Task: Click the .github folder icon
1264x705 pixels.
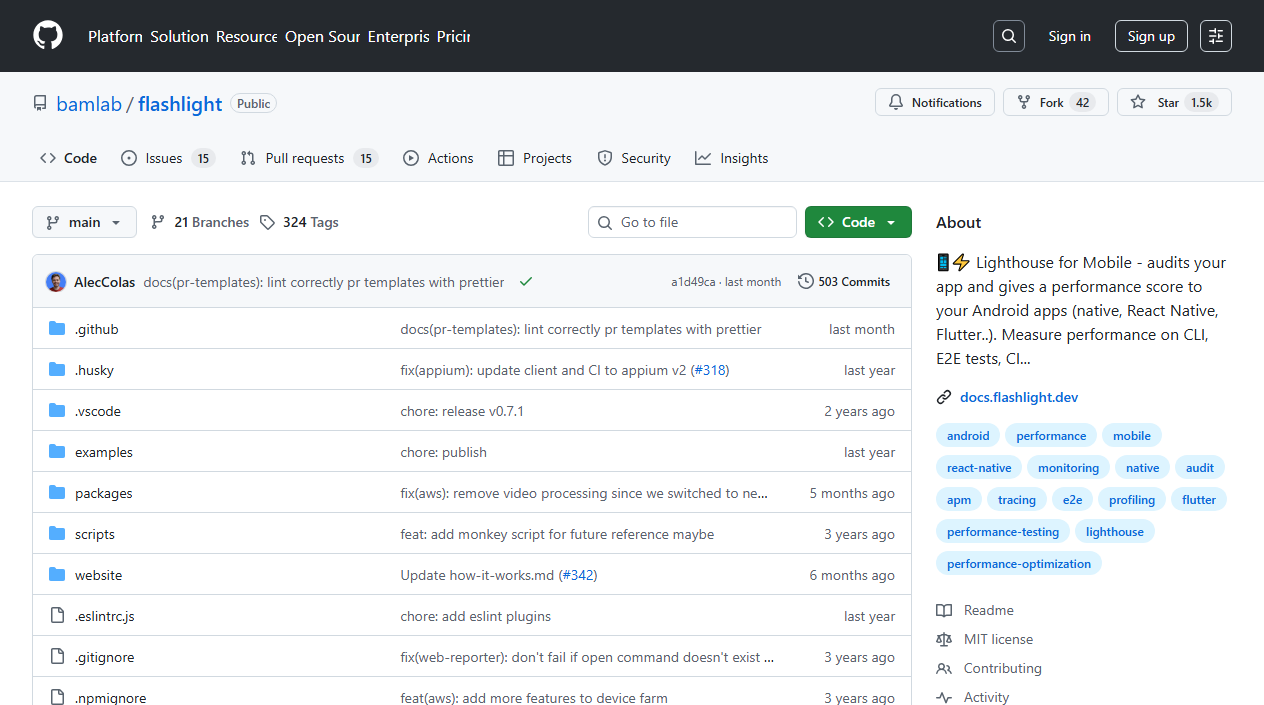Action: 57,329
